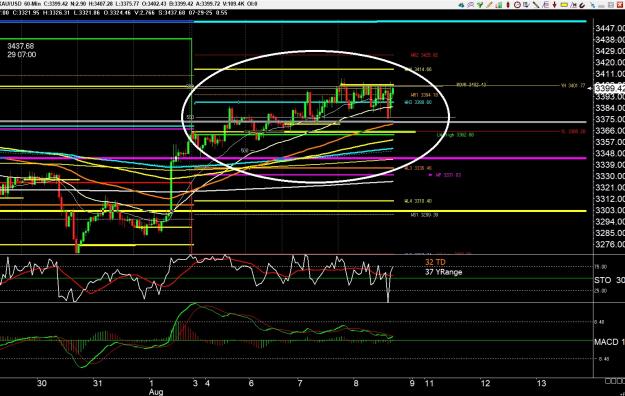Click the 3447.00 price axis label
Image resolution: width=625 pixels, height=396 pixels.
[x=610, y=28]
